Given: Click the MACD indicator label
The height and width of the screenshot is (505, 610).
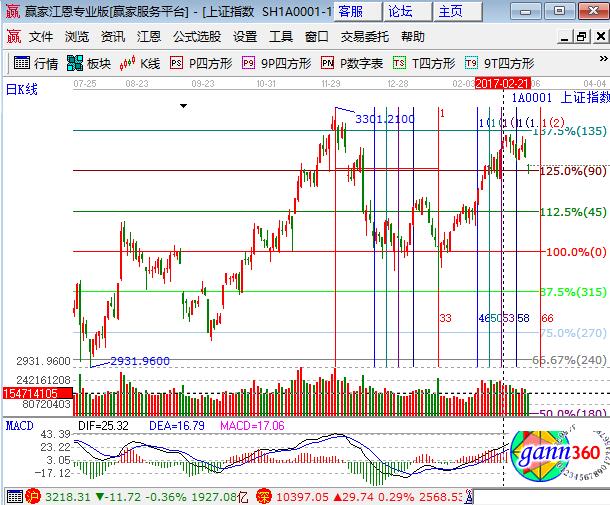Looking at the screenshot, I should point(20,426).
